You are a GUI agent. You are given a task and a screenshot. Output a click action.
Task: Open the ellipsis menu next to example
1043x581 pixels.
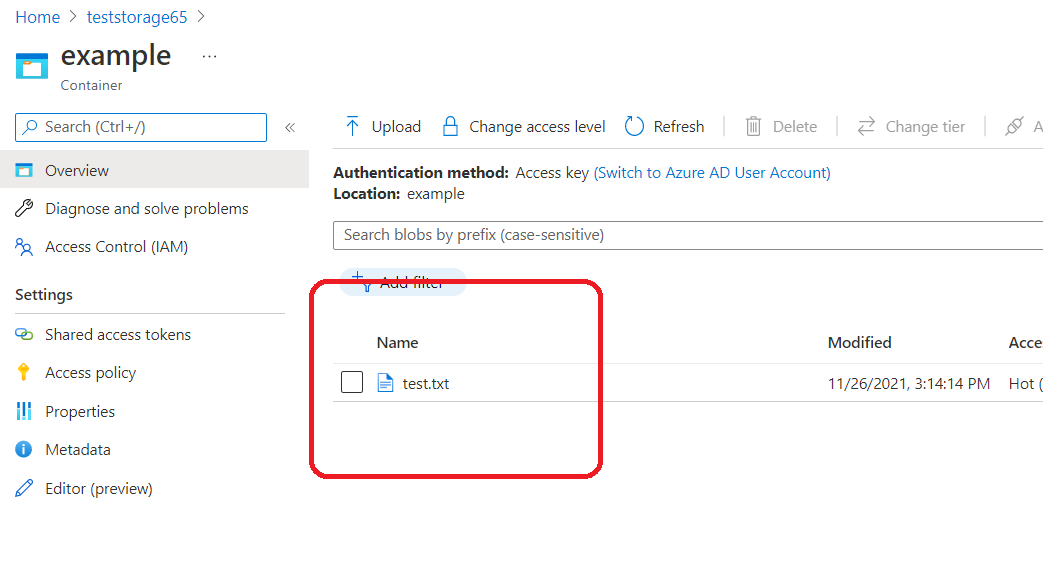pos(210,57)
